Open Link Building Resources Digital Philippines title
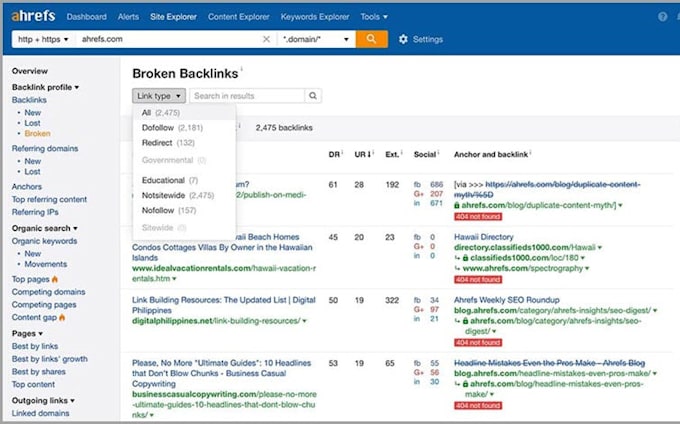 click(x=224, y=305)
